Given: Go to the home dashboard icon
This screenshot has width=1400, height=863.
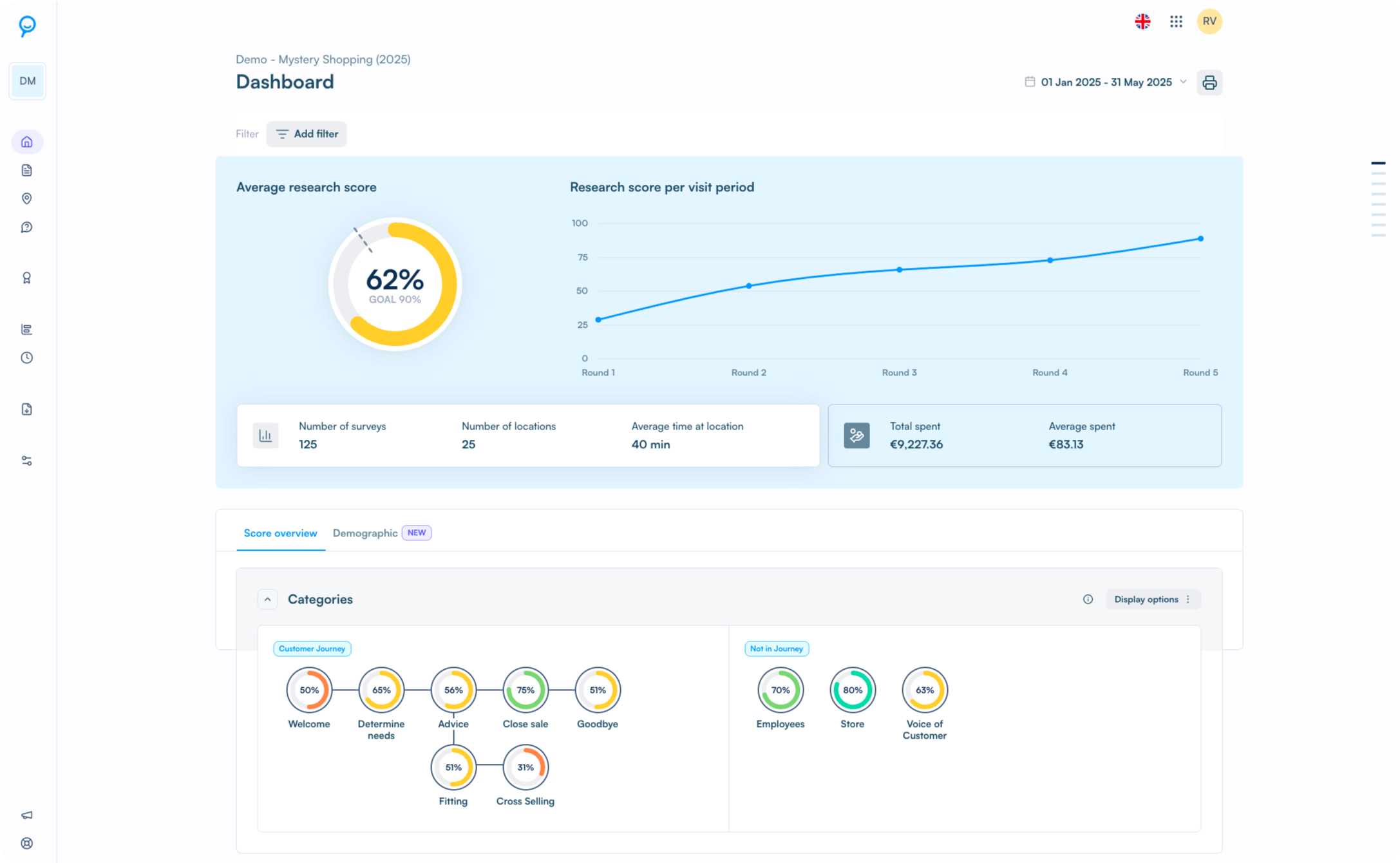Looking at the screenshot, I should click(27, 142).
